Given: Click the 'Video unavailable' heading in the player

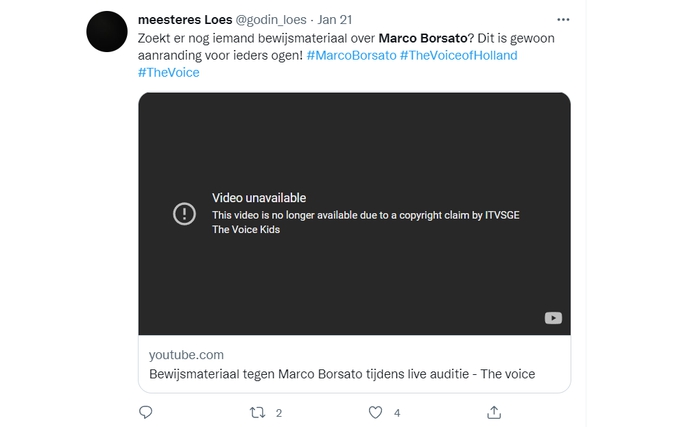Looking at the screenshot, I should point(259,198).
